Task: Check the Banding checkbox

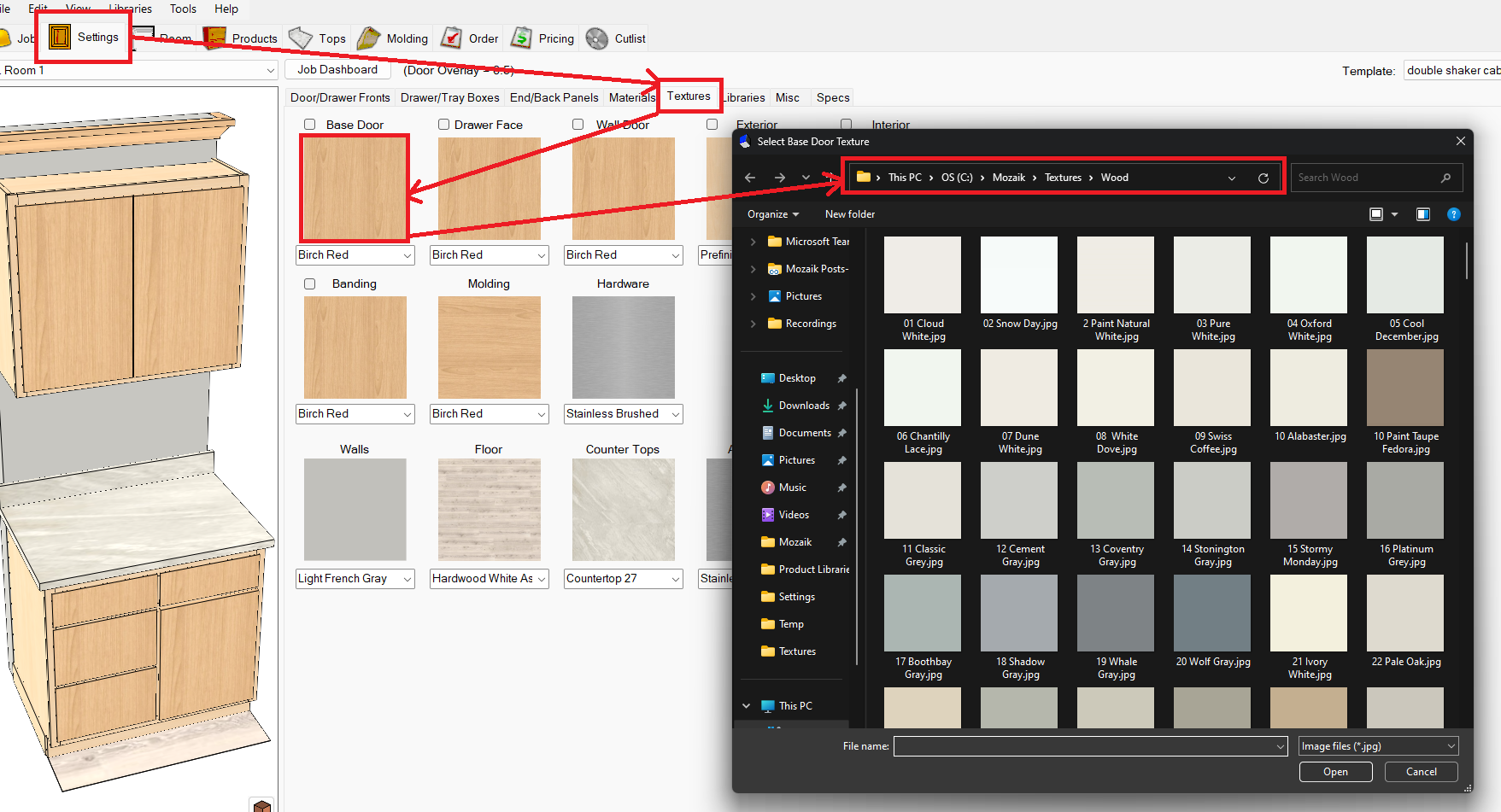Action: click(310, 283)
